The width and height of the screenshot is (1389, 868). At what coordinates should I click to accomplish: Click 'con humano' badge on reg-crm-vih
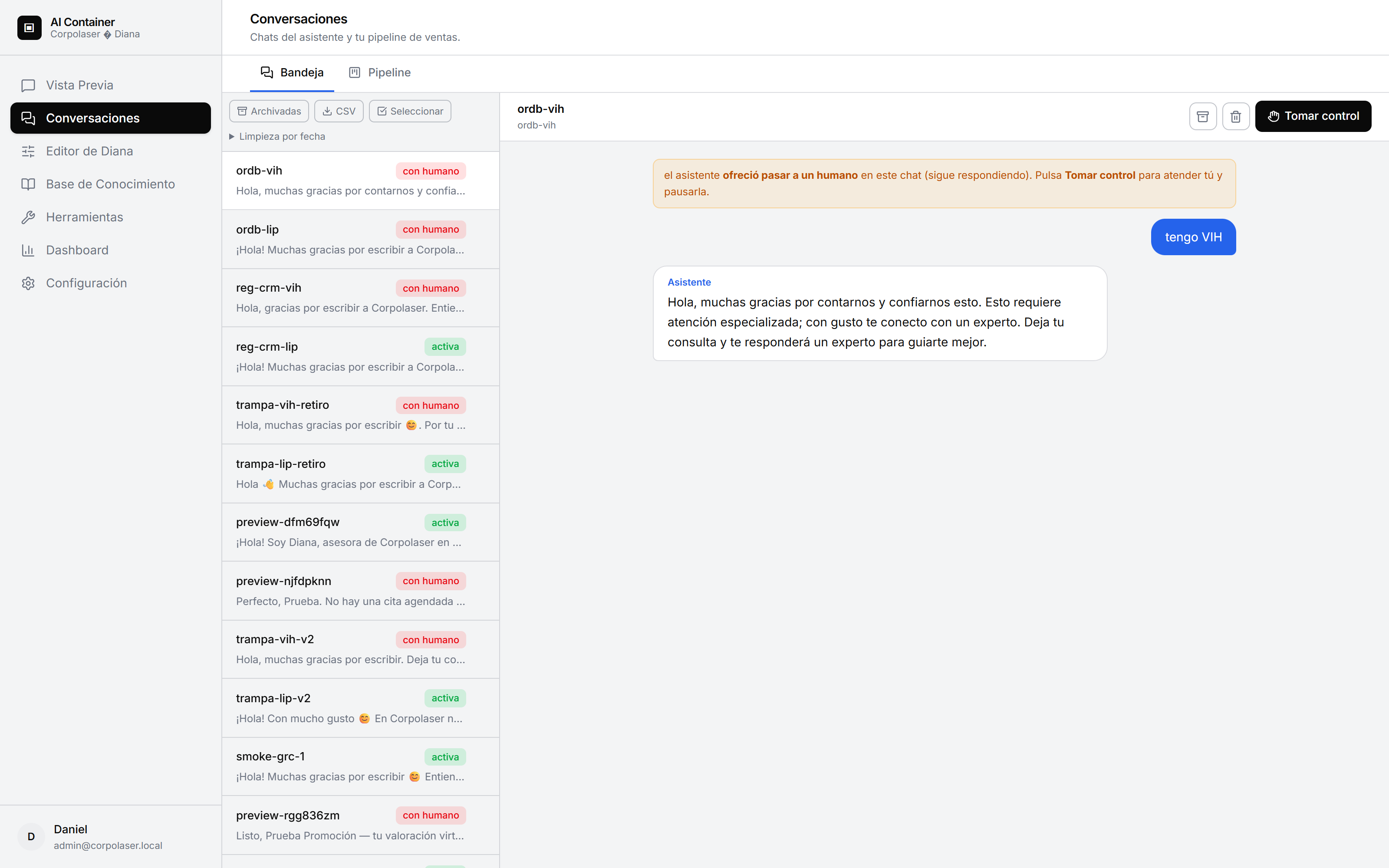pos(431,288)
